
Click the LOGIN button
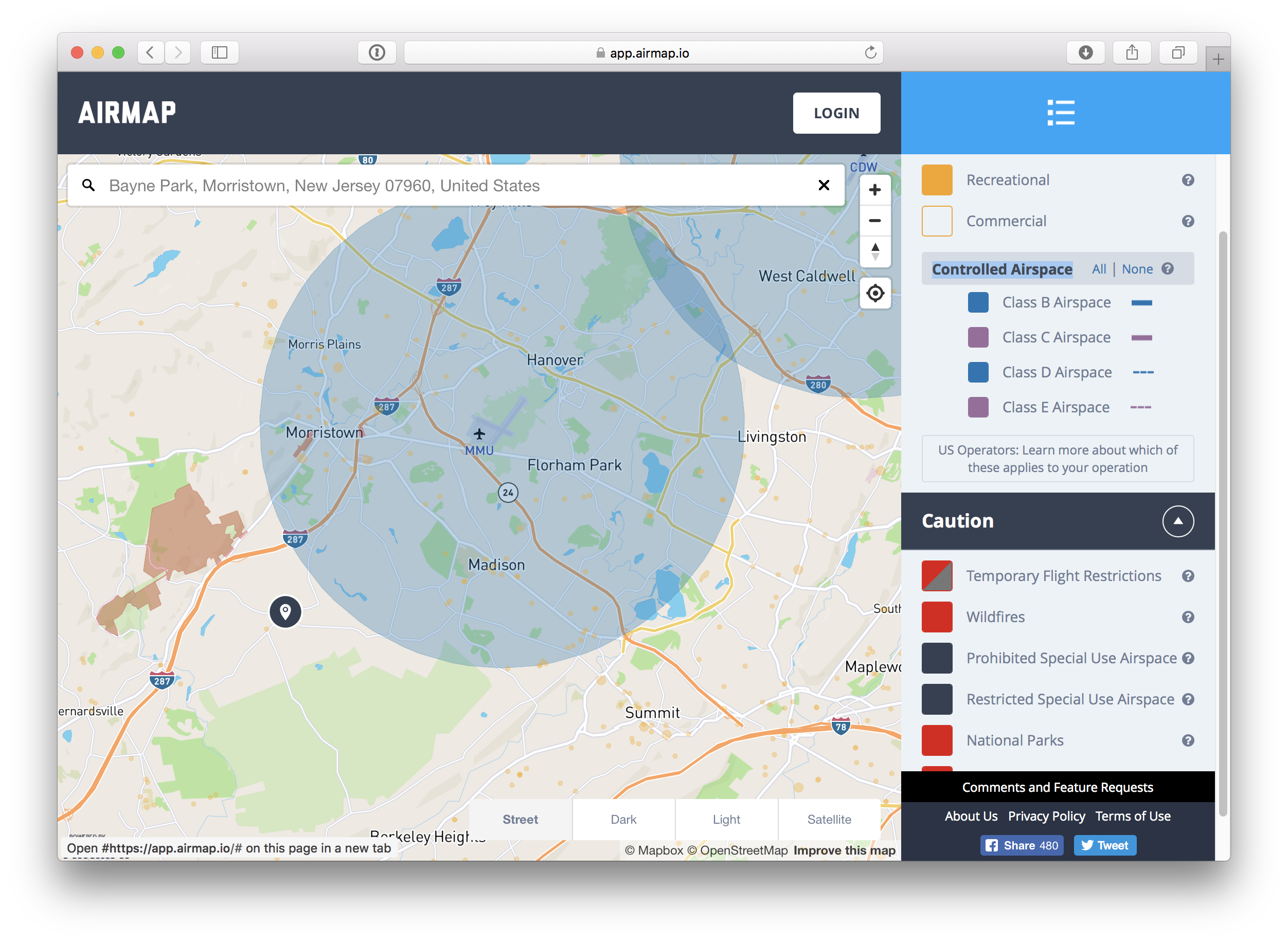(x=836, y=113)
